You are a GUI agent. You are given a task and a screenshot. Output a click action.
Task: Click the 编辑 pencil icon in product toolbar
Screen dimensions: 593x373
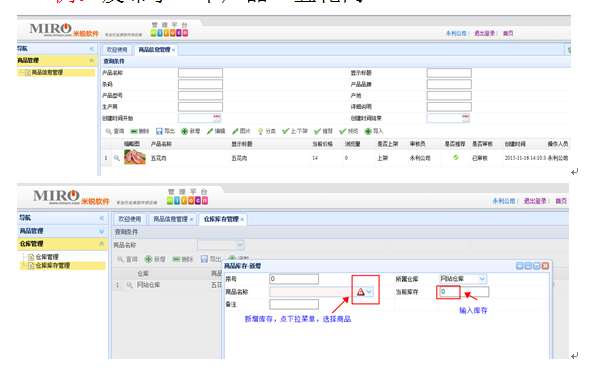pyautogui.click(x=210, y=131)
